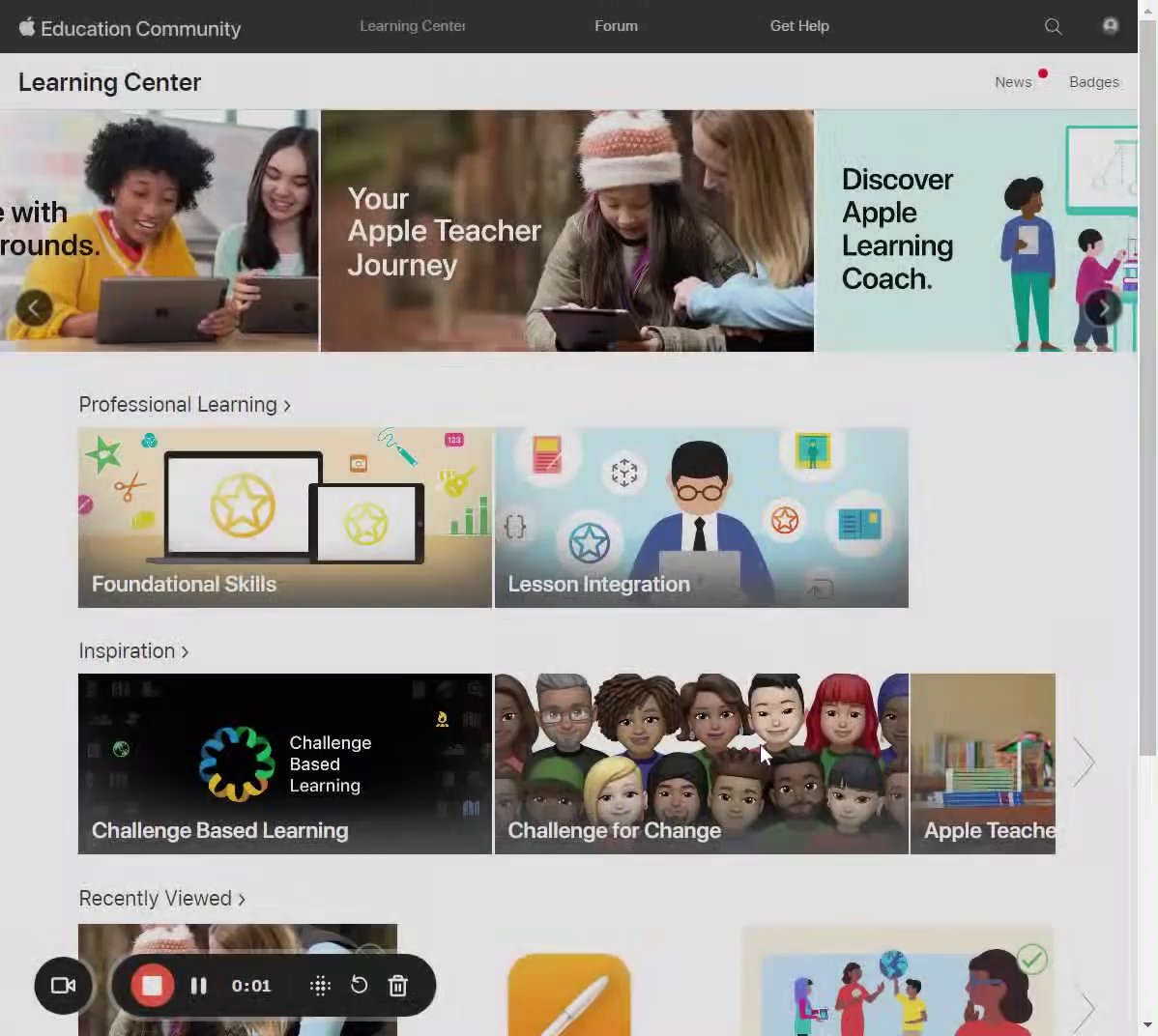Open the Apple Teacher inspiration card
The width and height of the screenshot is (1158, 1036).
point(983,763)
